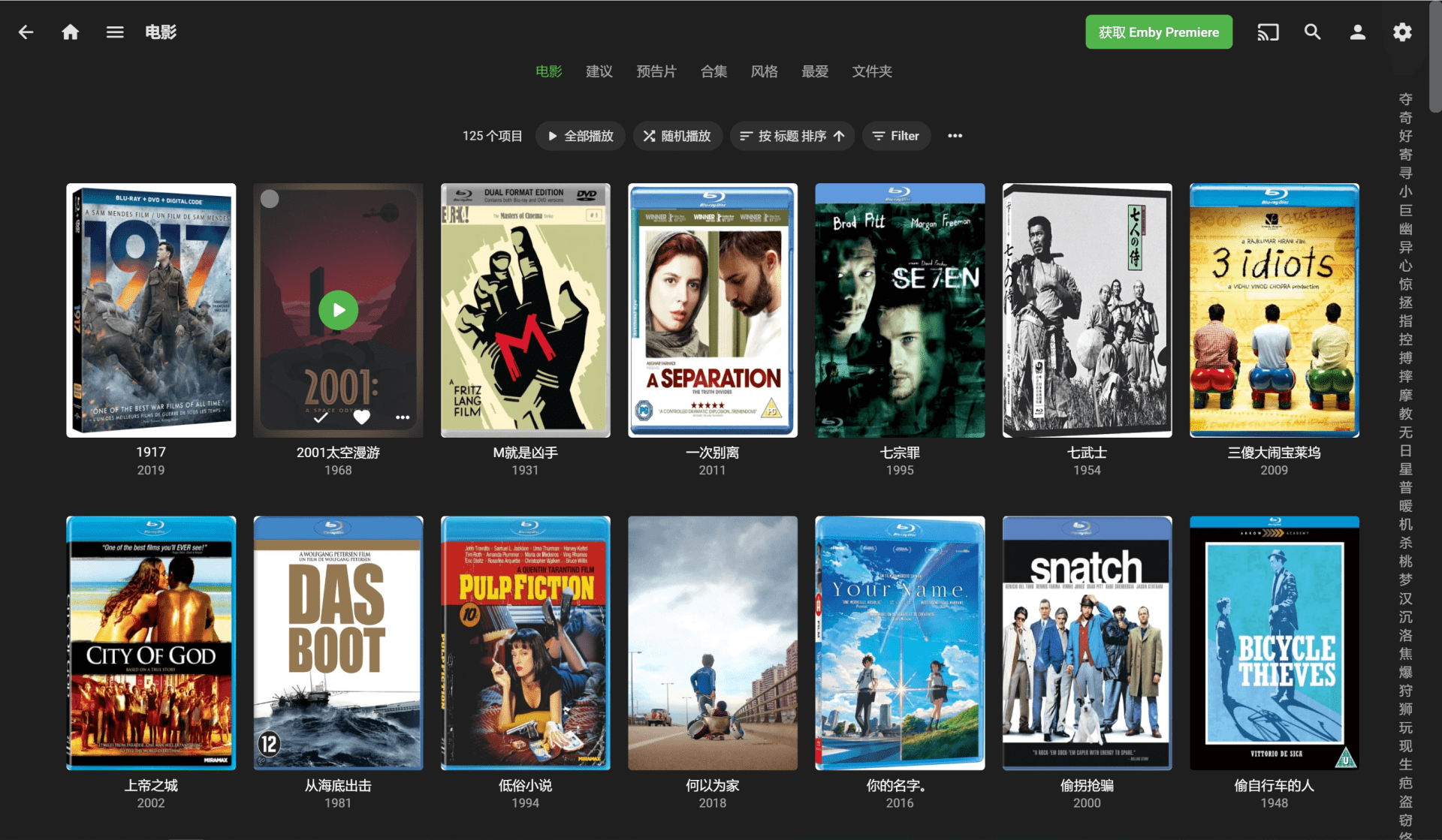This screenshot has width=1442, height=840.
Task: Click the page vertical scrollbar thumb
Action: pyautogui.click(x=1435, y=56)
